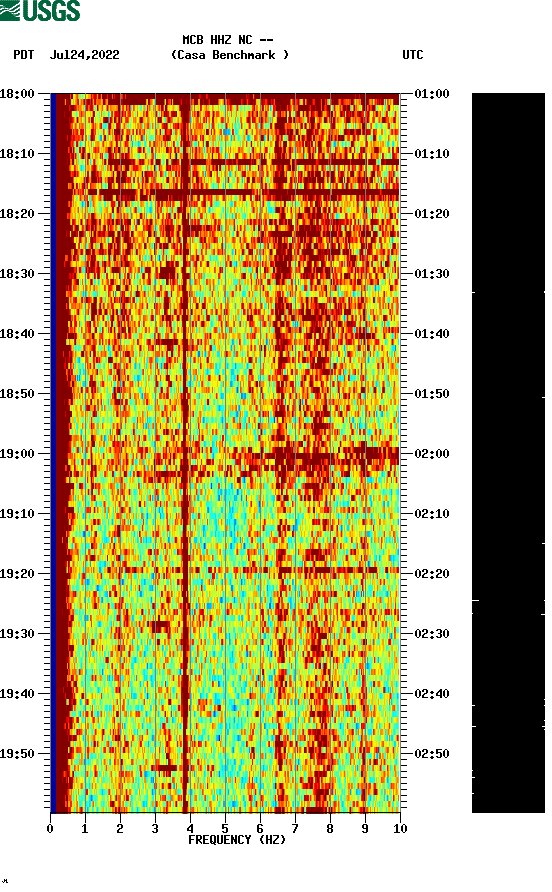Click the 19:40 PDT time label
This screenshot has width=552, height=892.
pos(17,694)
